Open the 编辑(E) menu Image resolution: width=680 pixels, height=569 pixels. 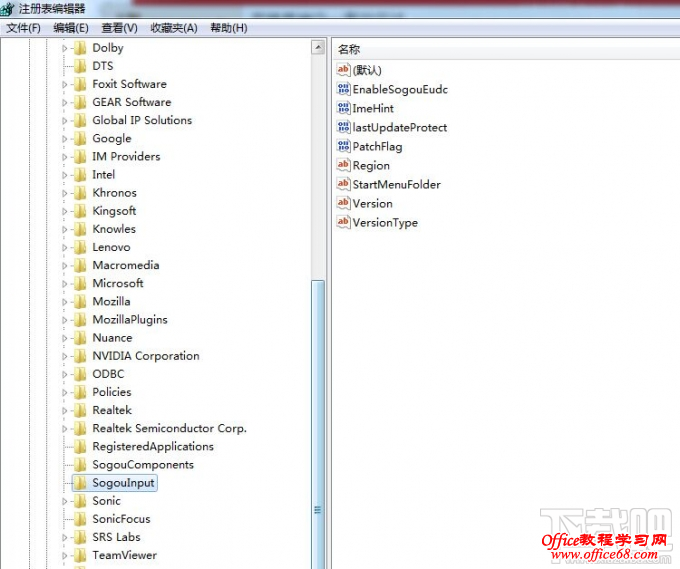point(71,28)
